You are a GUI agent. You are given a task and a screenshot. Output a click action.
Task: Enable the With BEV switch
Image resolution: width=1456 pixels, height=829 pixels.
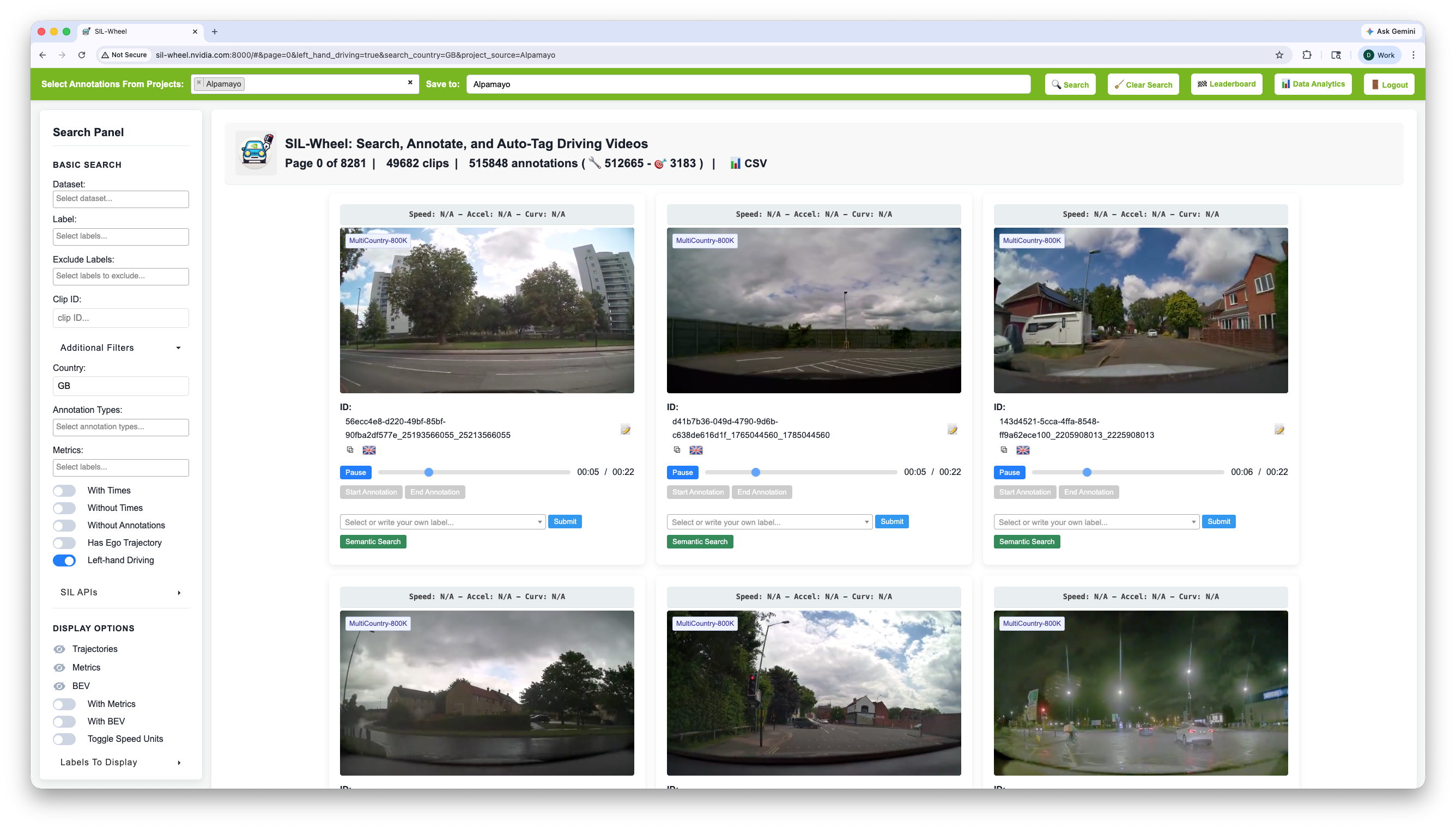(x=64, y=721)
